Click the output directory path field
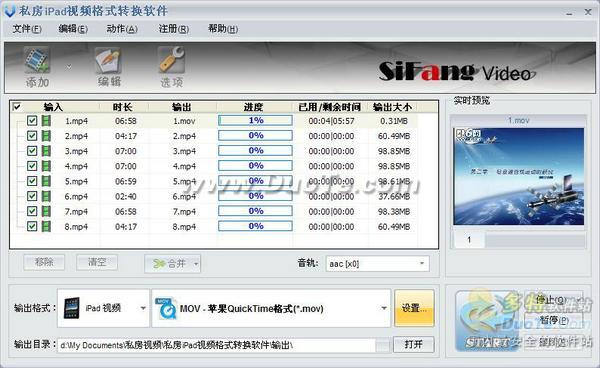 click(x=217, y=346)
